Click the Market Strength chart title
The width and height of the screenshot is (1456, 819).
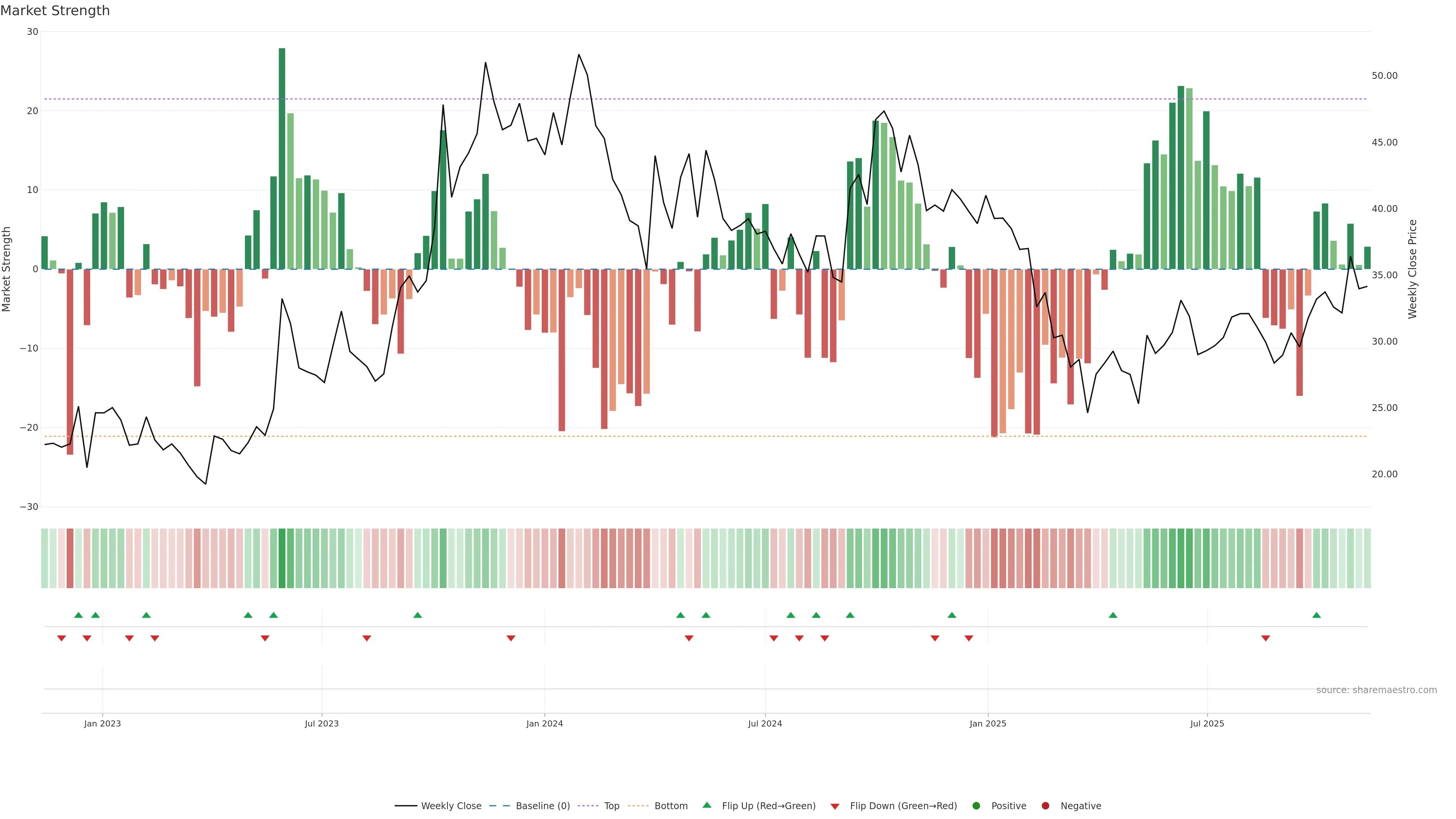[x=55, y=11]
